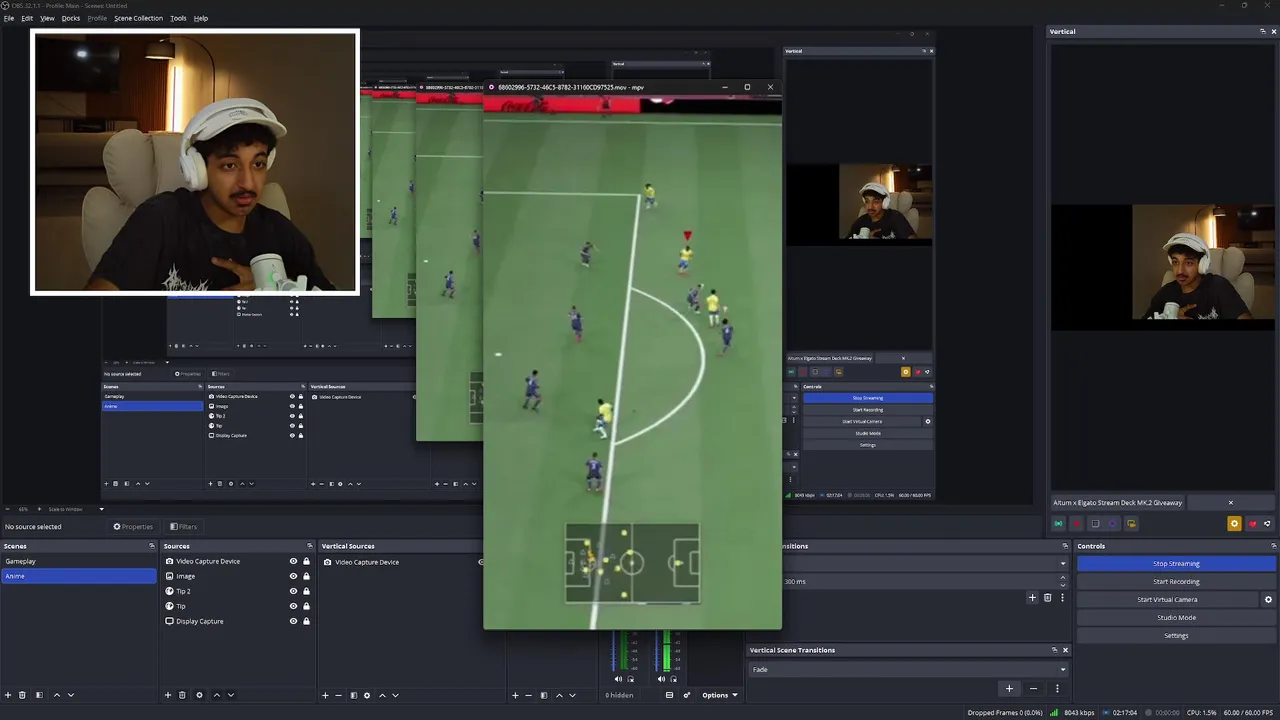Click the yellow gear icon below Vertical preview
The image size is (1280, 720).
click(x=1234, y=524)
